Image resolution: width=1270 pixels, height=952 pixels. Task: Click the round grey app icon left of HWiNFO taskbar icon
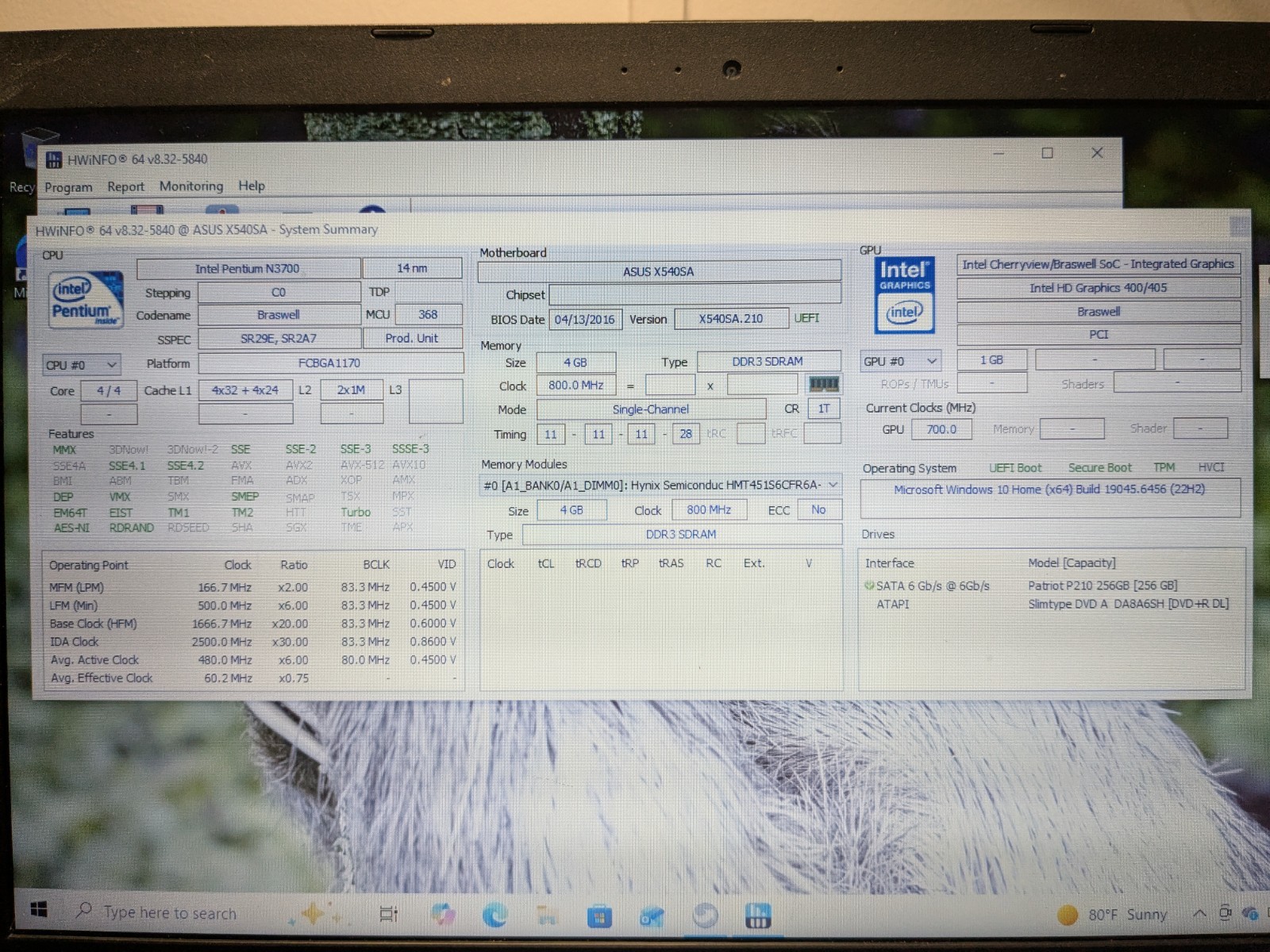pos(705,917)
